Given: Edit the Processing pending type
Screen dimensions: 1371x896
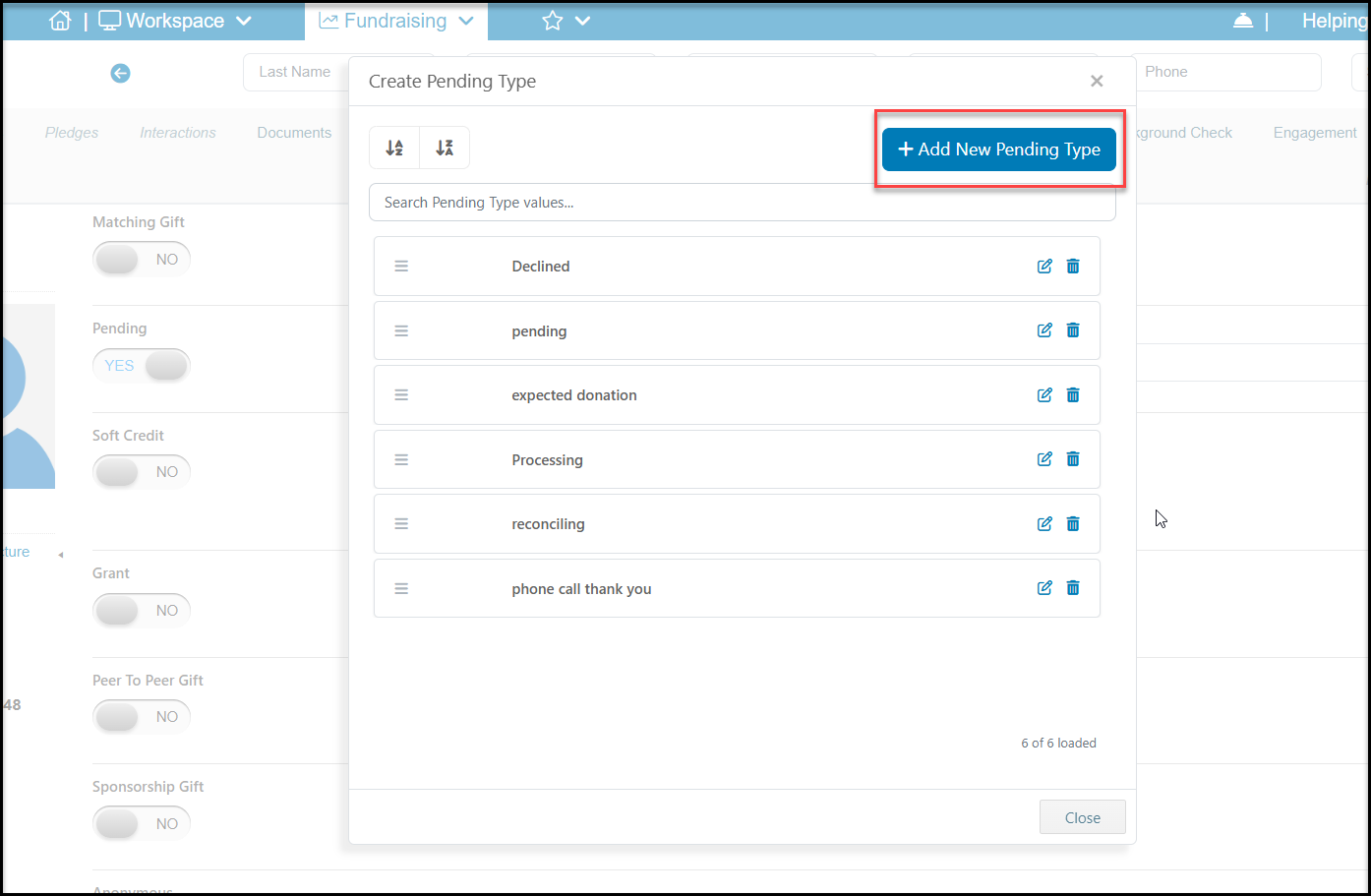Looking at the screenshot, I should click(x=1044, y=459).
